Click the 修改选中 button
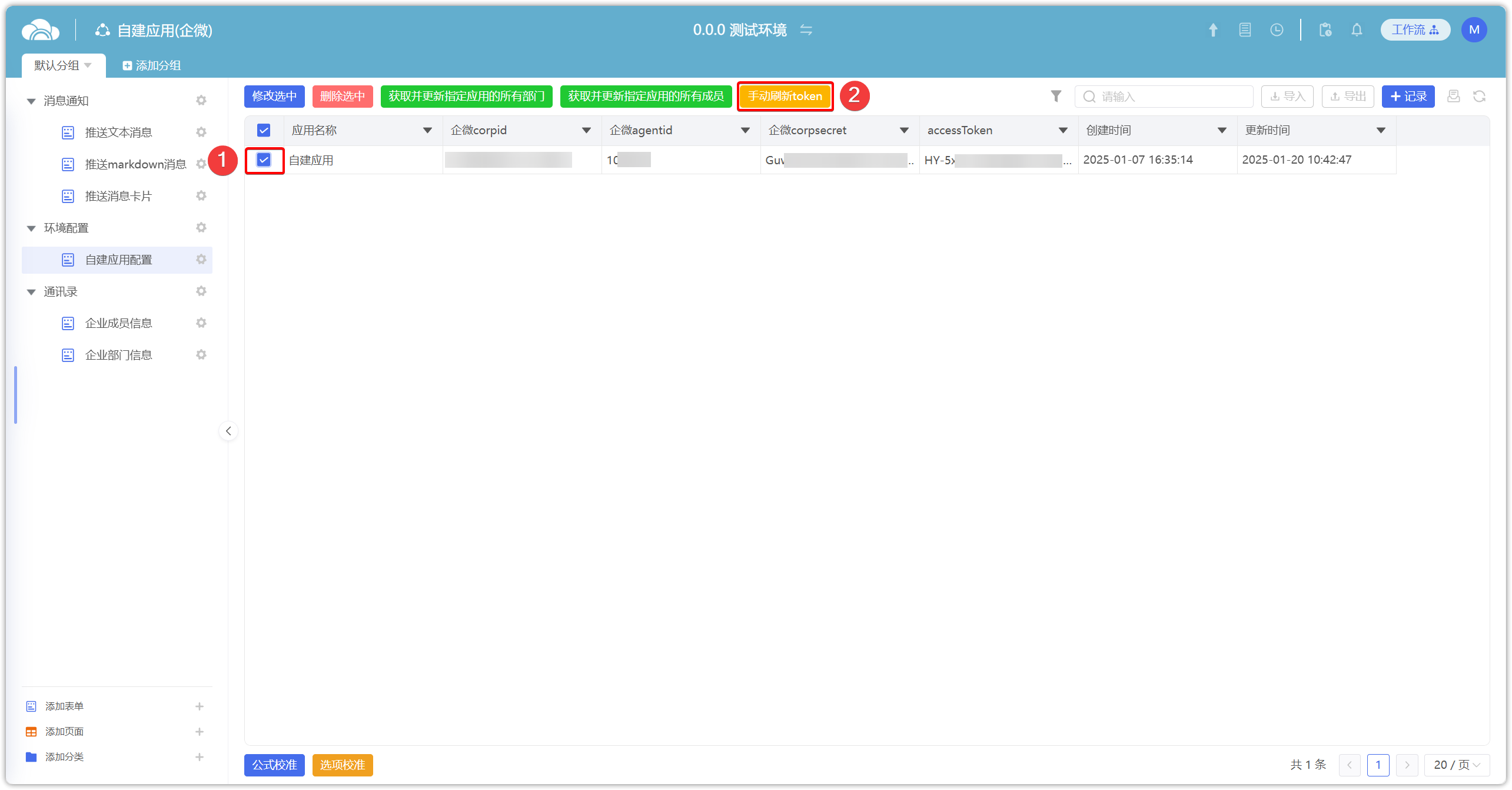The height and width of the screenshot is (790, 1512). pos(274,96)
